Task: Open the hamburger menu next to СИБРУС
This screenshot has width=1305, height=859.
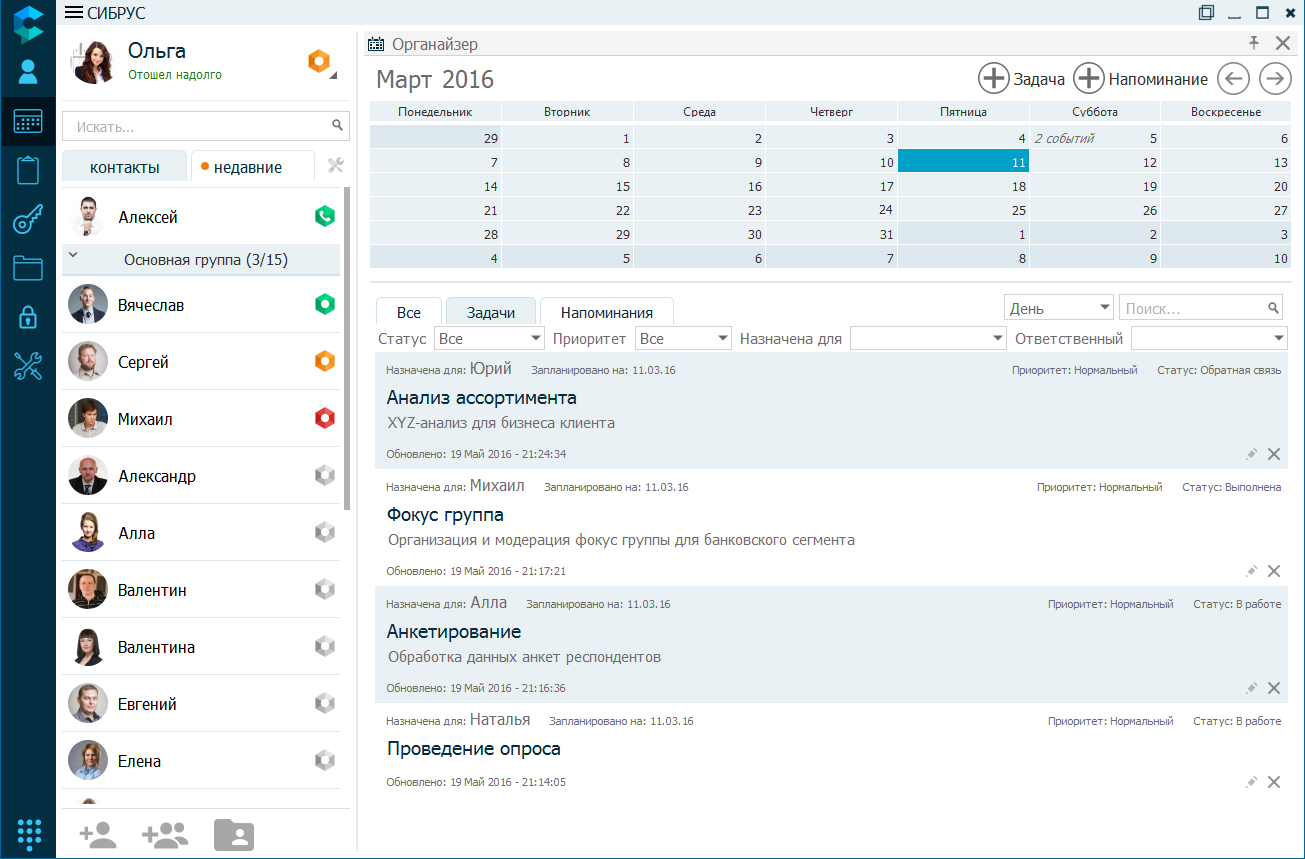Action: (x=73, y=12)
